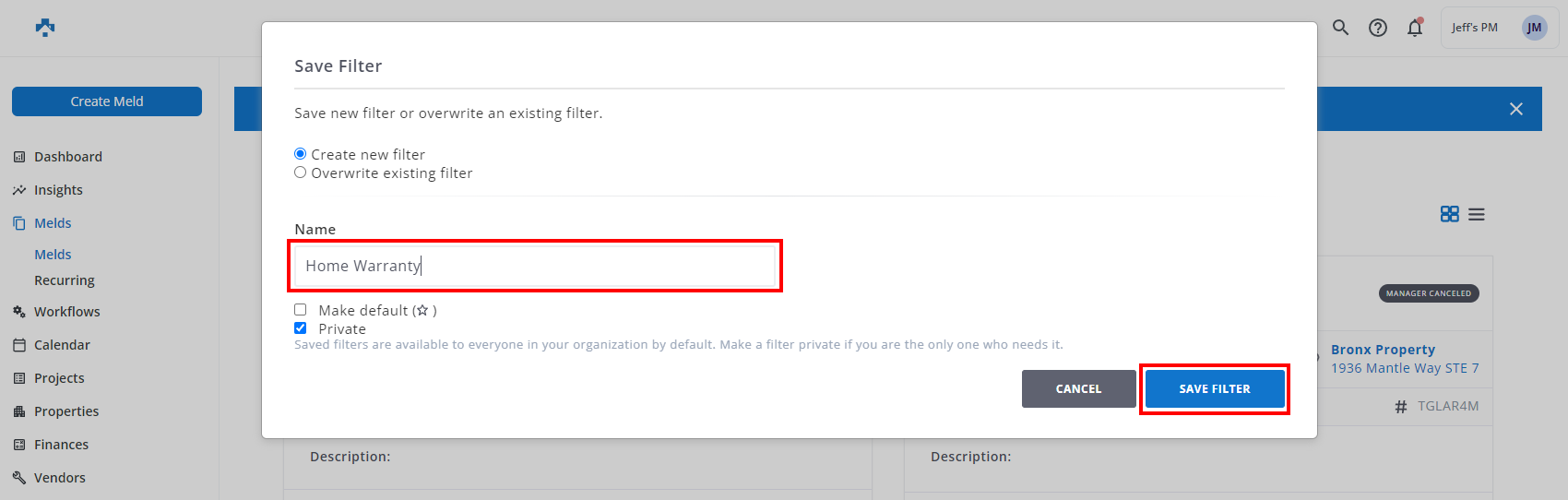Screen dimensions: 1568x500
Task: Open the help question mark icon
Action: (1378, 28)
